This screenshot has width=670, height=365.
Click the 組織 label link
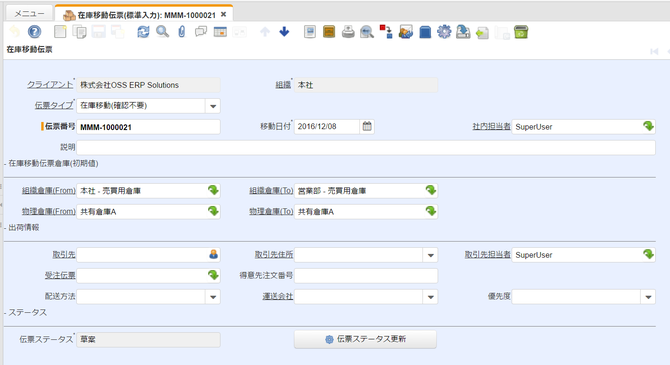283,85
